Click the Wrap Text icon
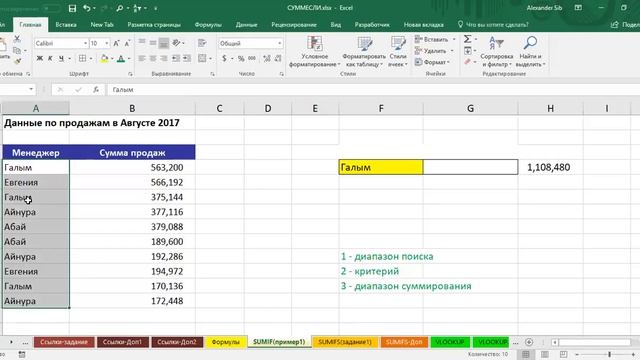This screenshot has width=640, height=360. point(202,43)
